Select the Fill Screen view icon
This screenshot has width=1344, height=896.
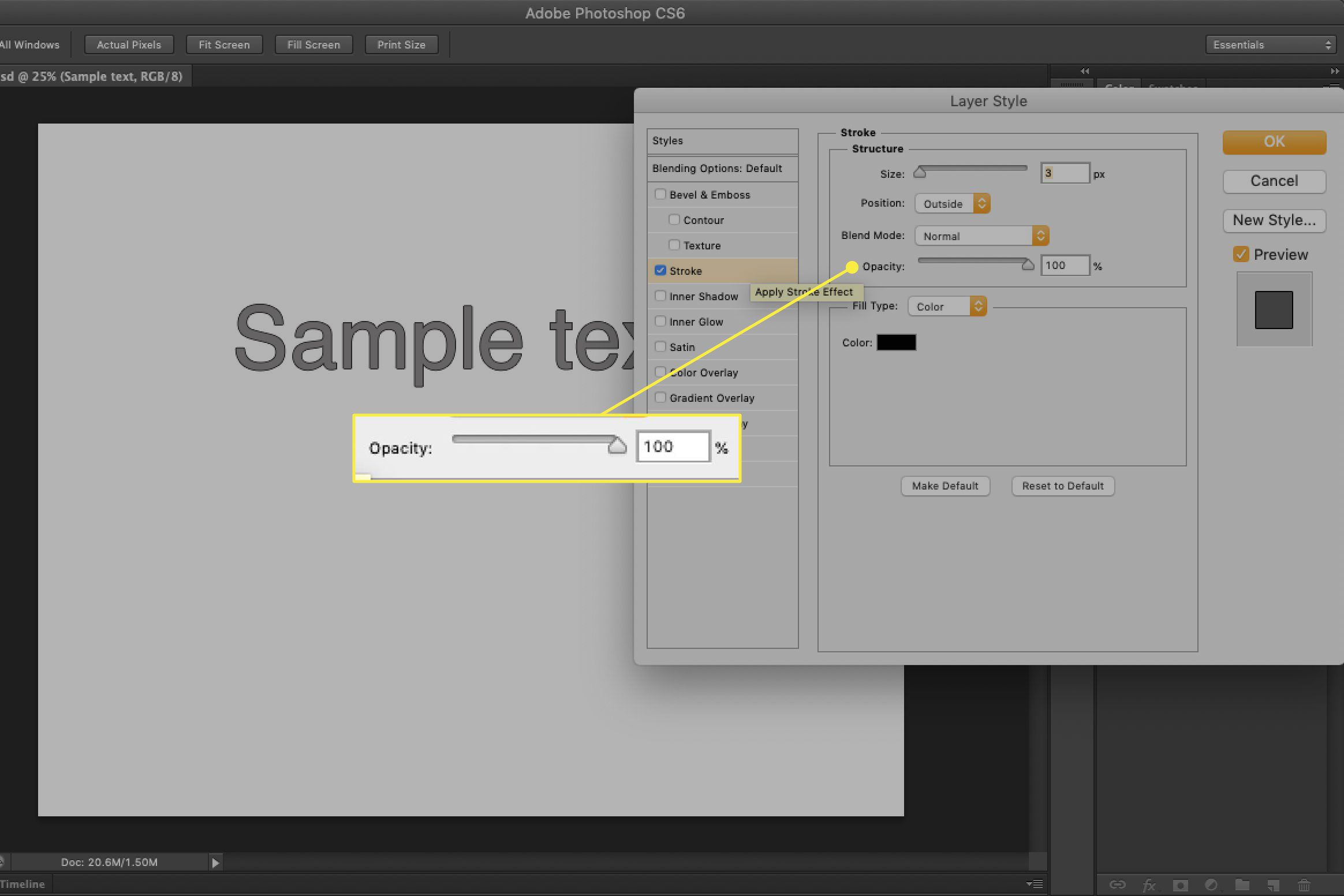tap(312, 44)
